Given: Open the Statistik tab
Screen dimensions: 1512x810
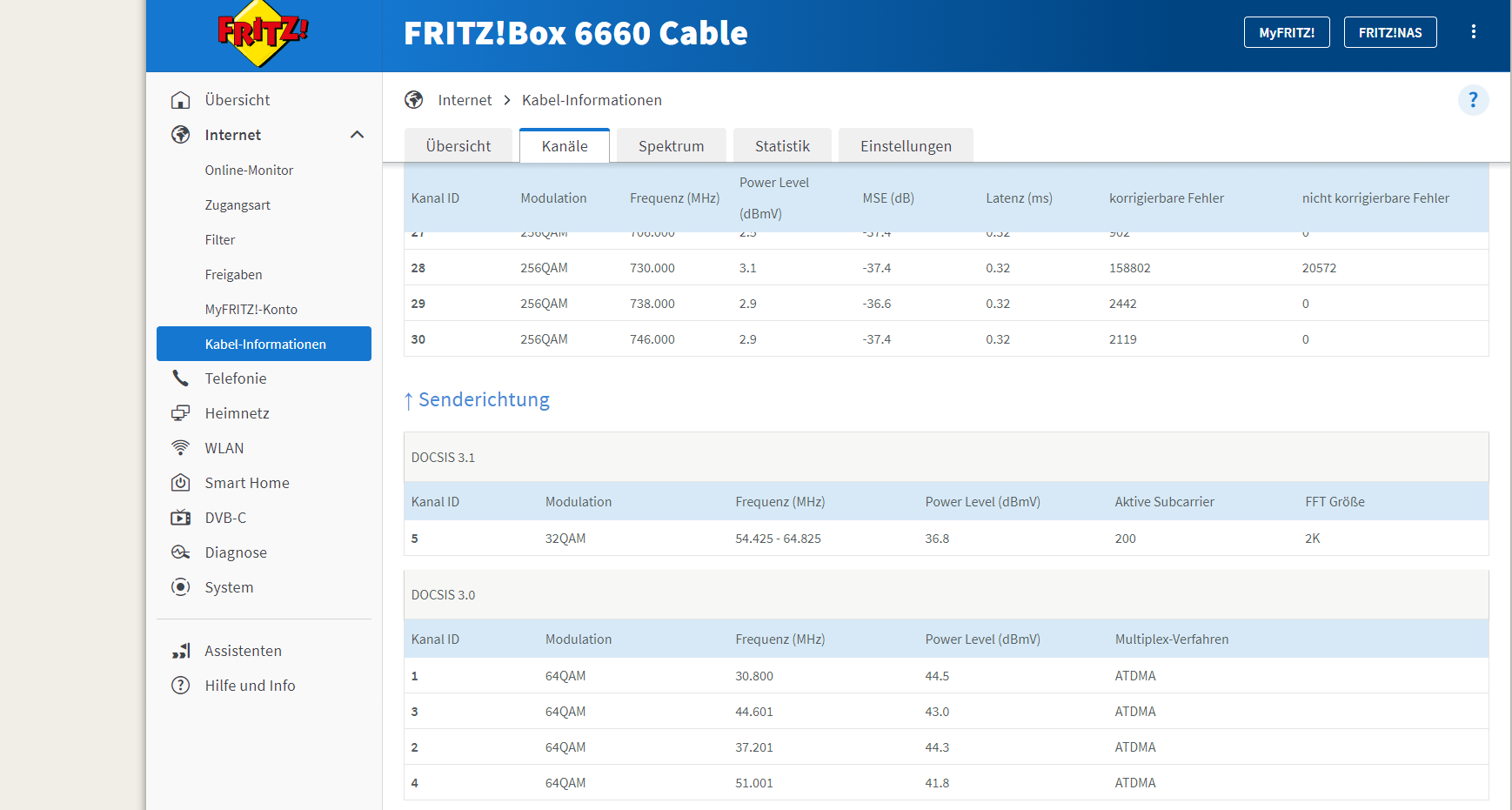Looking at the screenshot, I should coord(782,145).
